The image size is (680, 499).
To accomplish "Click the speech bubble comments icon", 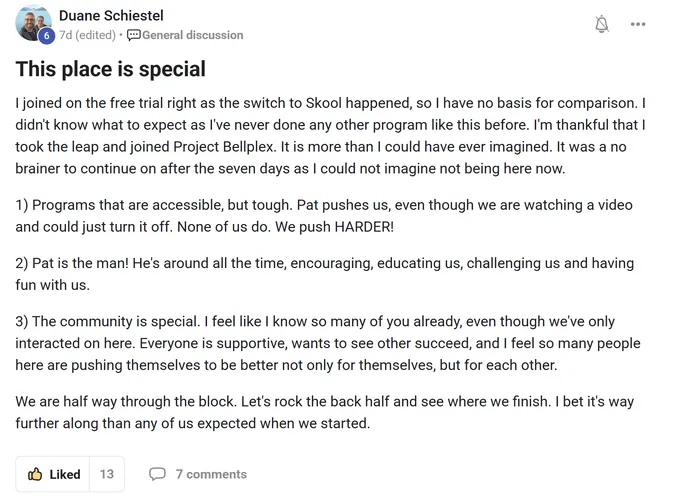I will coord(157,474).
